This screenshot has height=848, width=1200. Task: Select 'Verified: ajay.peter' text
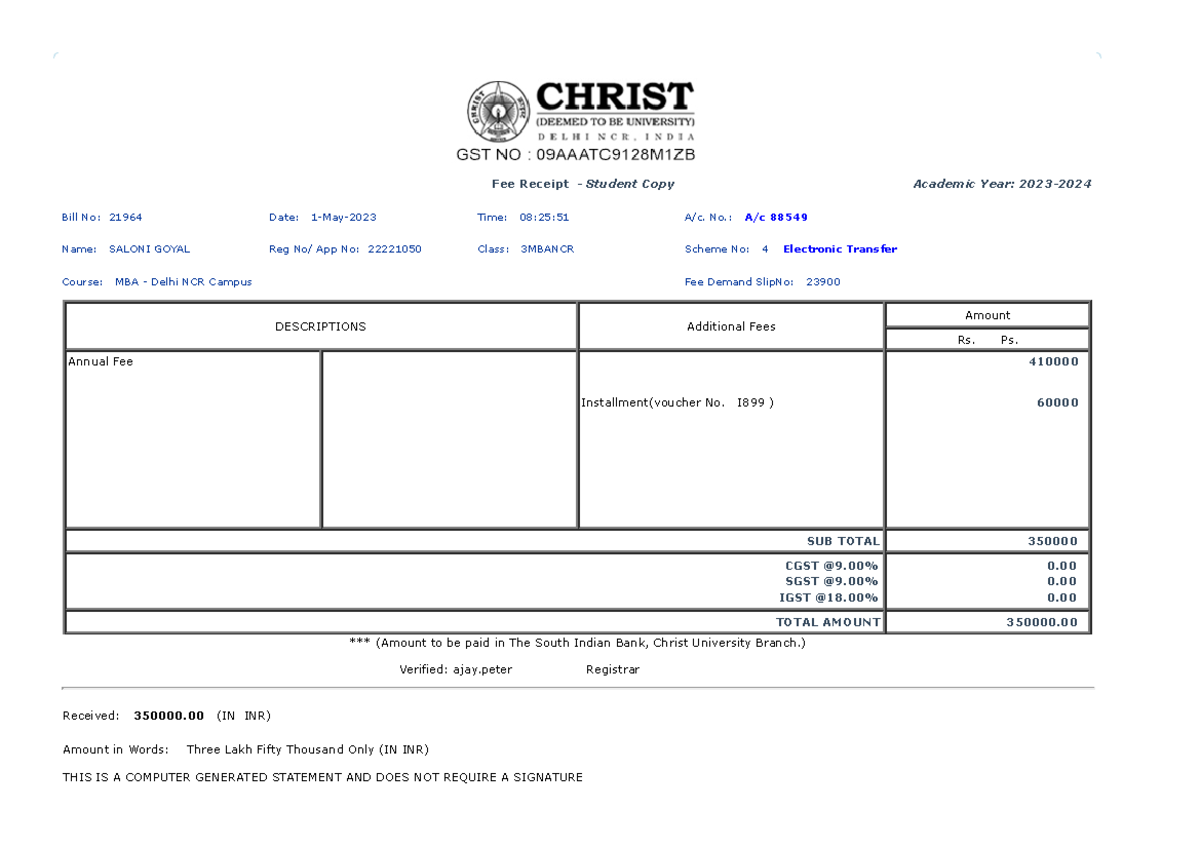pyautogui.click(x=456, y=670)
